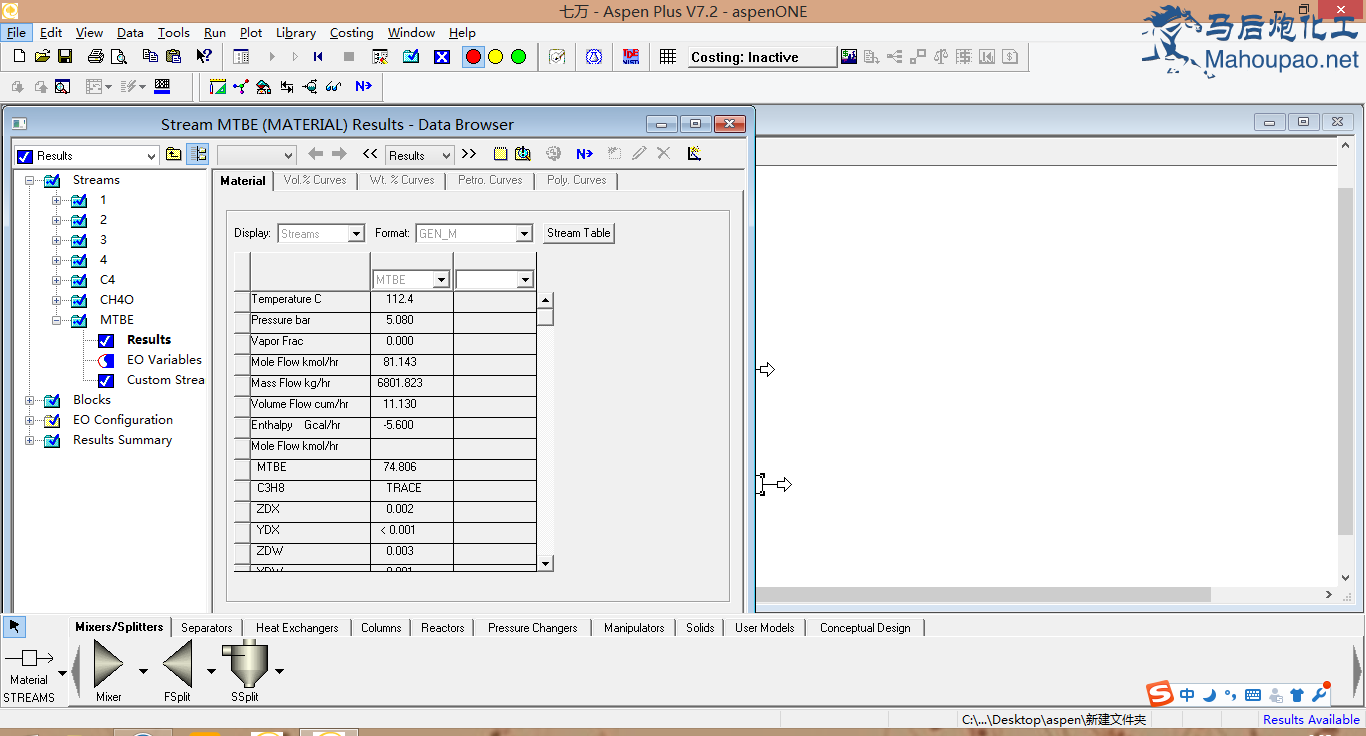Expand the Blocks tree node

[x=30, y=401]
